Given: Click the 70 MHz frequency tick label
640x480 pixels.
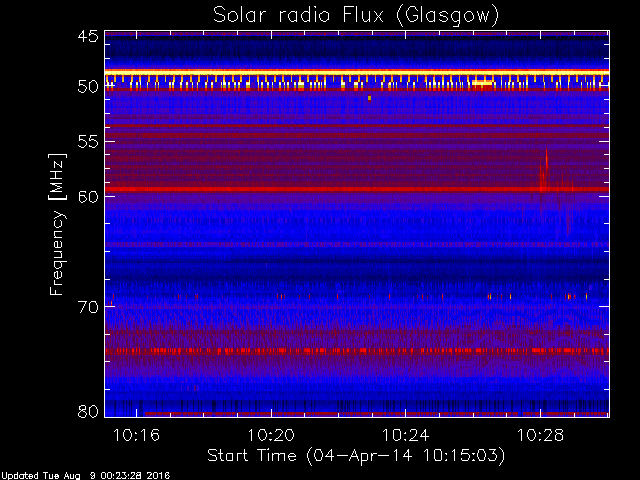Looking at the screenshot, I should pyautogui.click(x=87, y=306).
